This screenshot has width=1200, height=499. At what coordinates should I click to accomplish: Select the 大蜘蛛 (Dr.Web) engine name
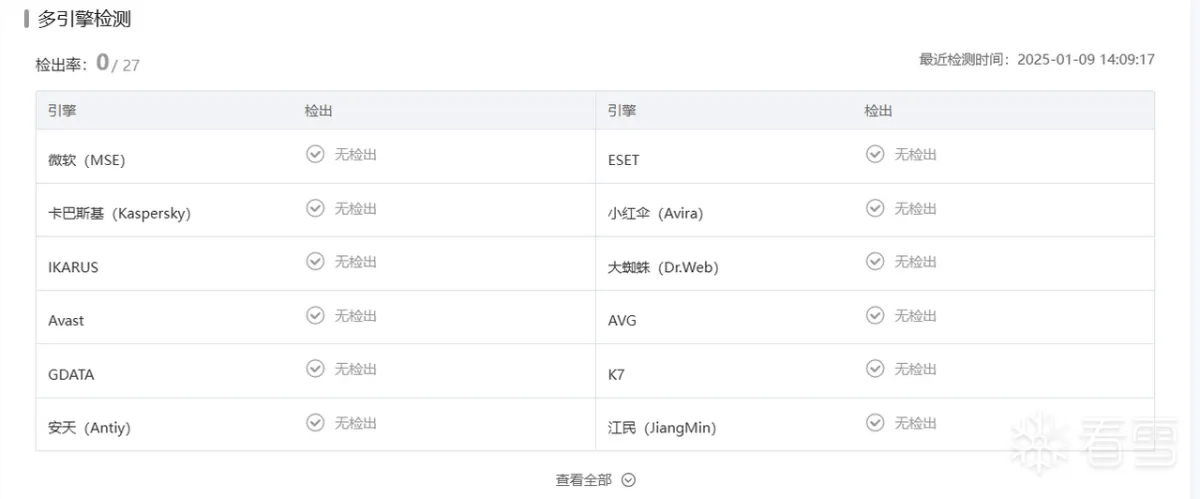pos(663,267)
